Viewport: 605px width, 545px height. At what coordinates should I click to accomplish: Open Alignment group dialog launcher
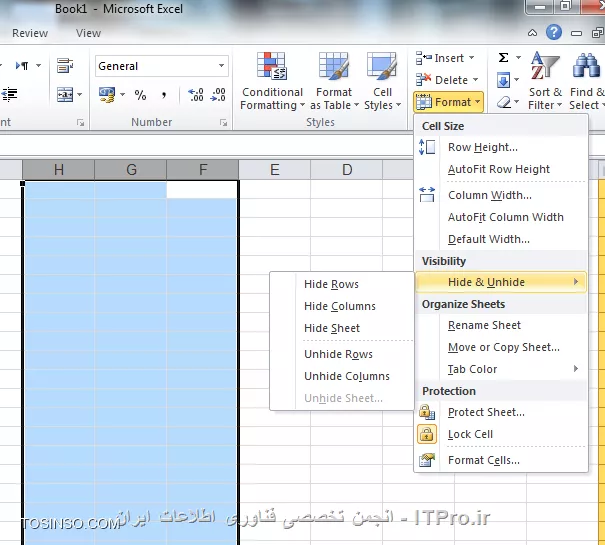(x=80, y=123)
